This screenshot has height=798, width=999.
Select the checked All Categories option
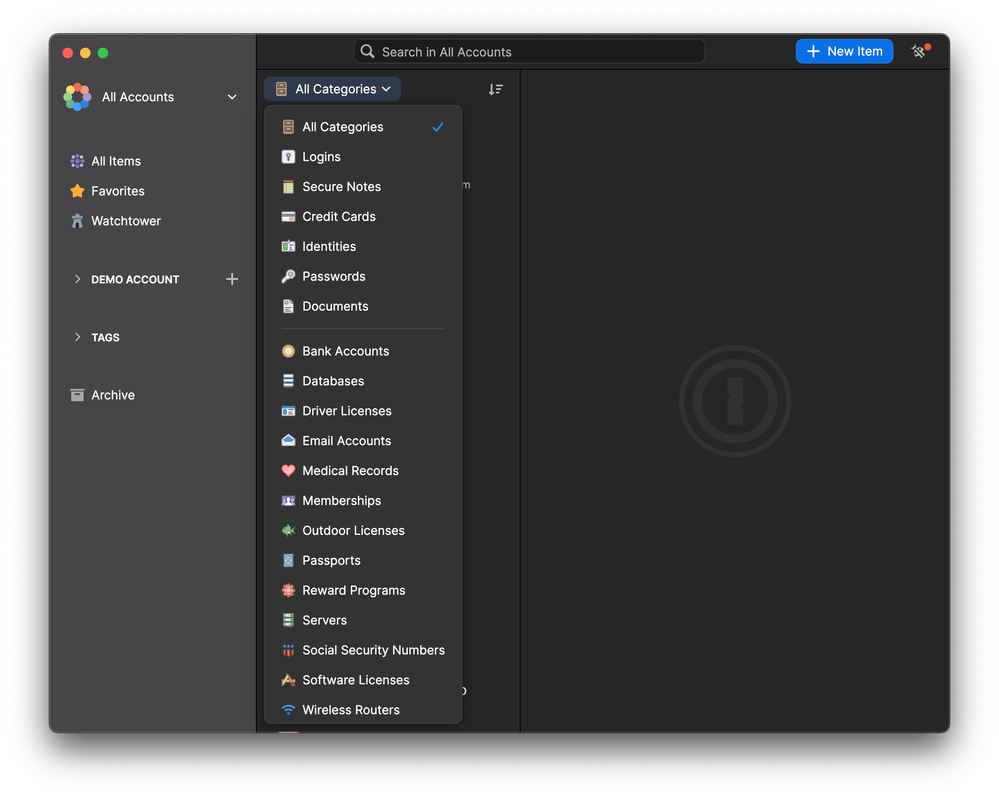tap(343, 127)
